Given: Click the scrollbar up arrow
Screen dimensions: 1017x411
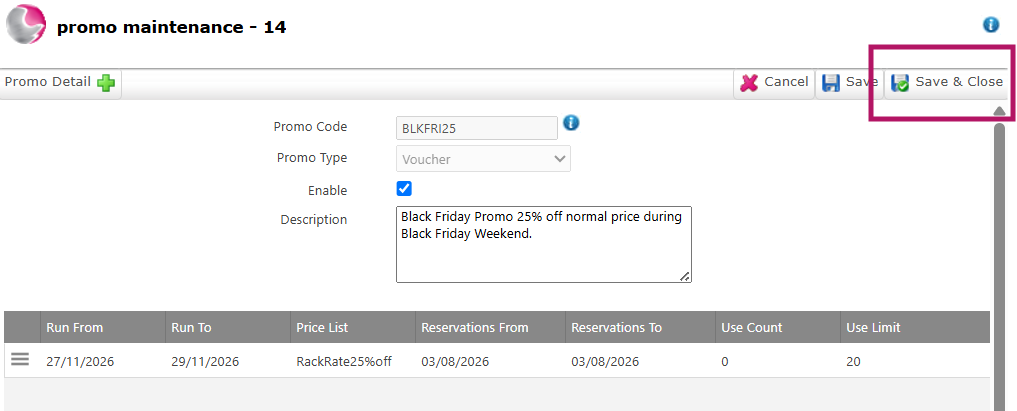Looking at the screenshot, I should tap(999, 112).
